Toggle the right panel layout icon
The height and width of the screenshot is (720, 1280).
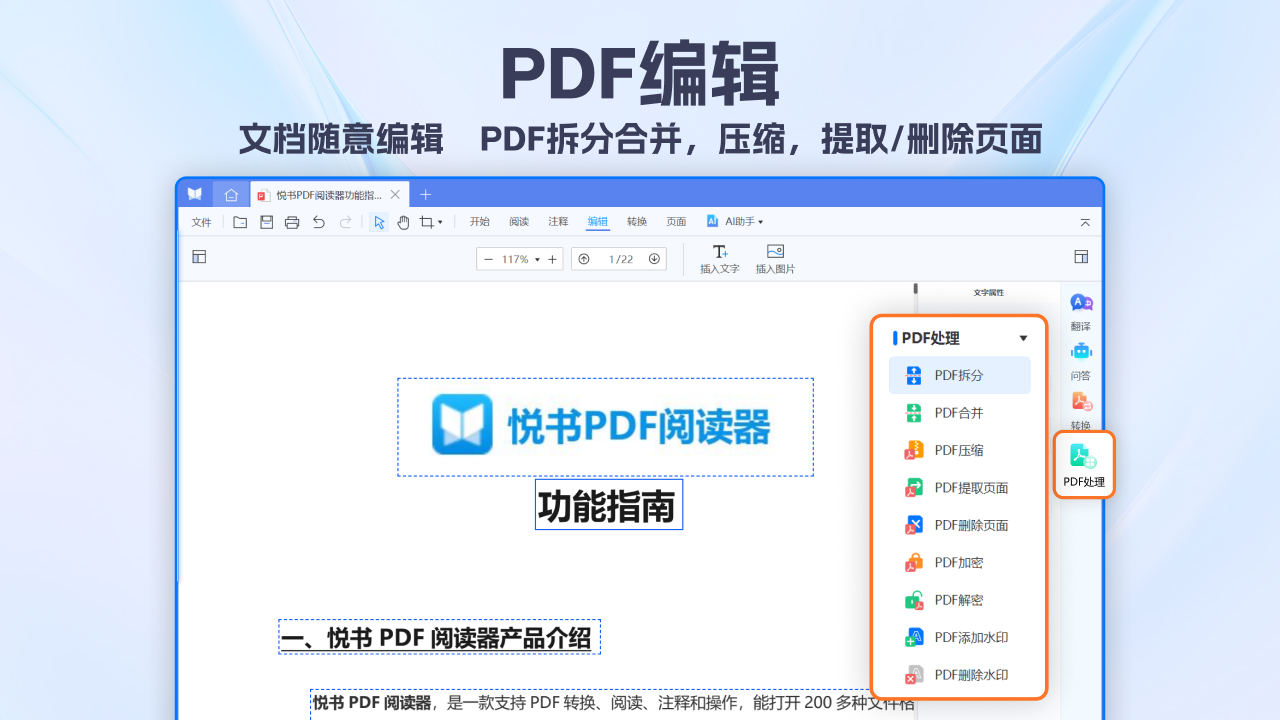pyautogui.click(x=1080, y=257)
